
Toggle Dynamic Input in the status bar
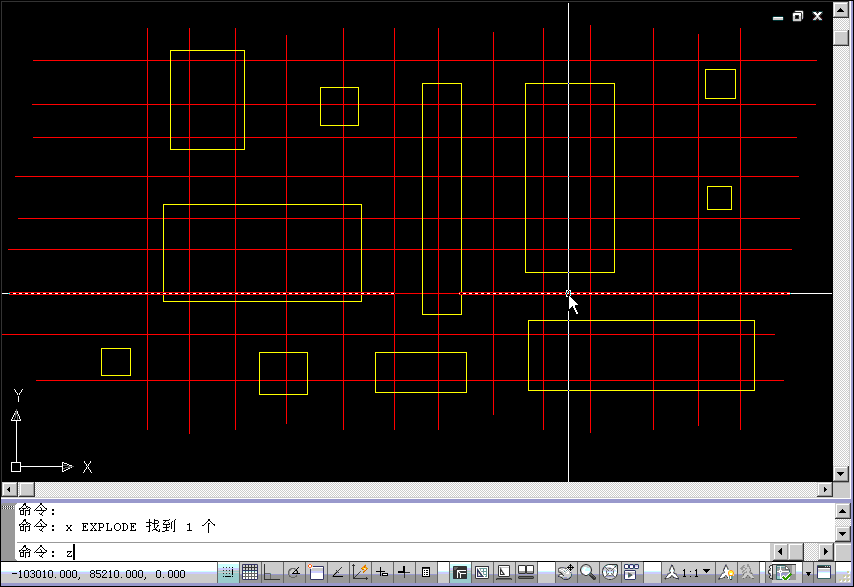tap(382, 573)
